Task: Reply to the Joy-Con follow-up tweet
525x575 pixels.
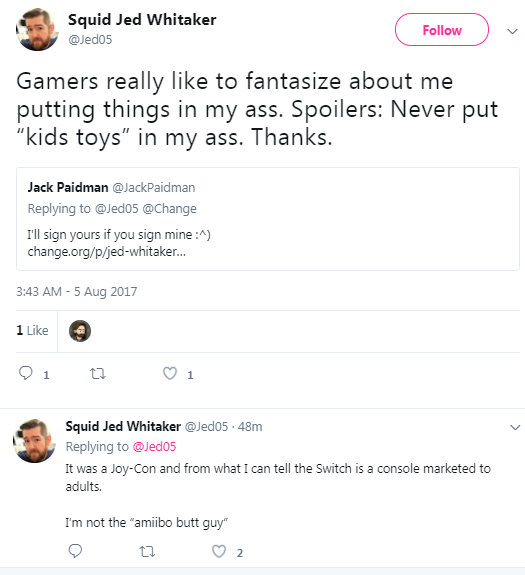Action: 75,551
